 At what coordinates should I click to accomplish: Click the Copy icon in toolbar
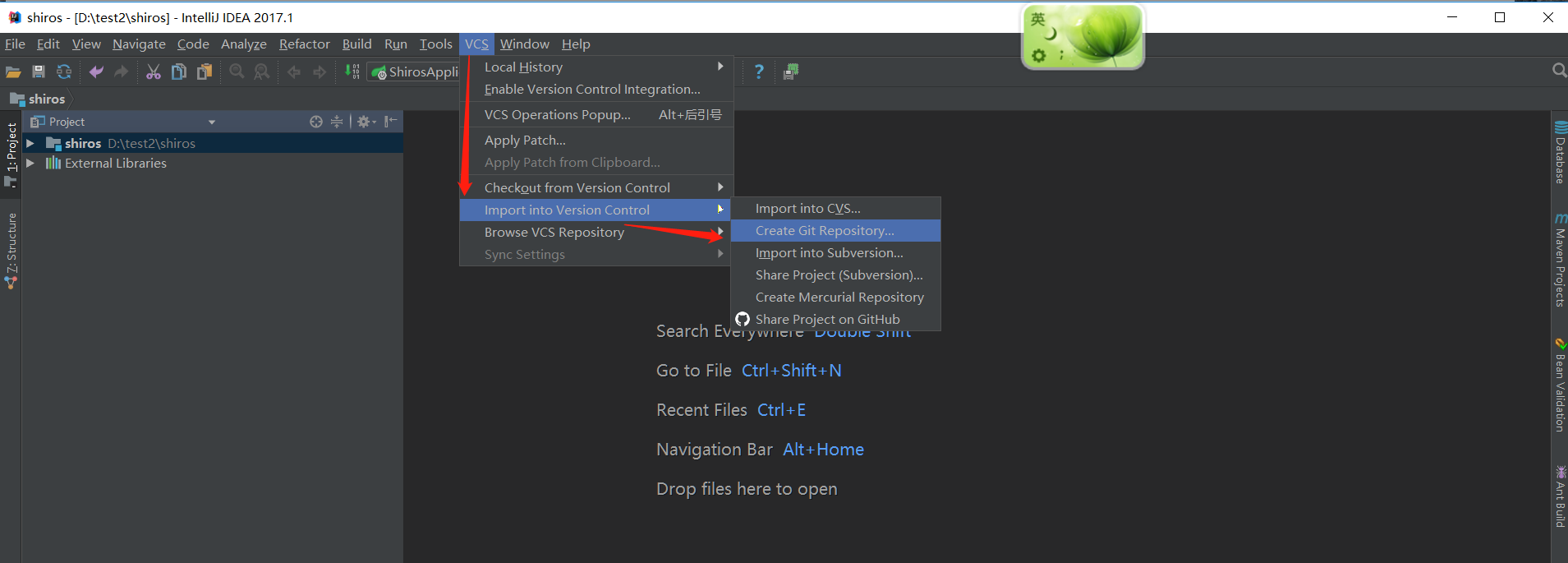click(x=178, y=72)
